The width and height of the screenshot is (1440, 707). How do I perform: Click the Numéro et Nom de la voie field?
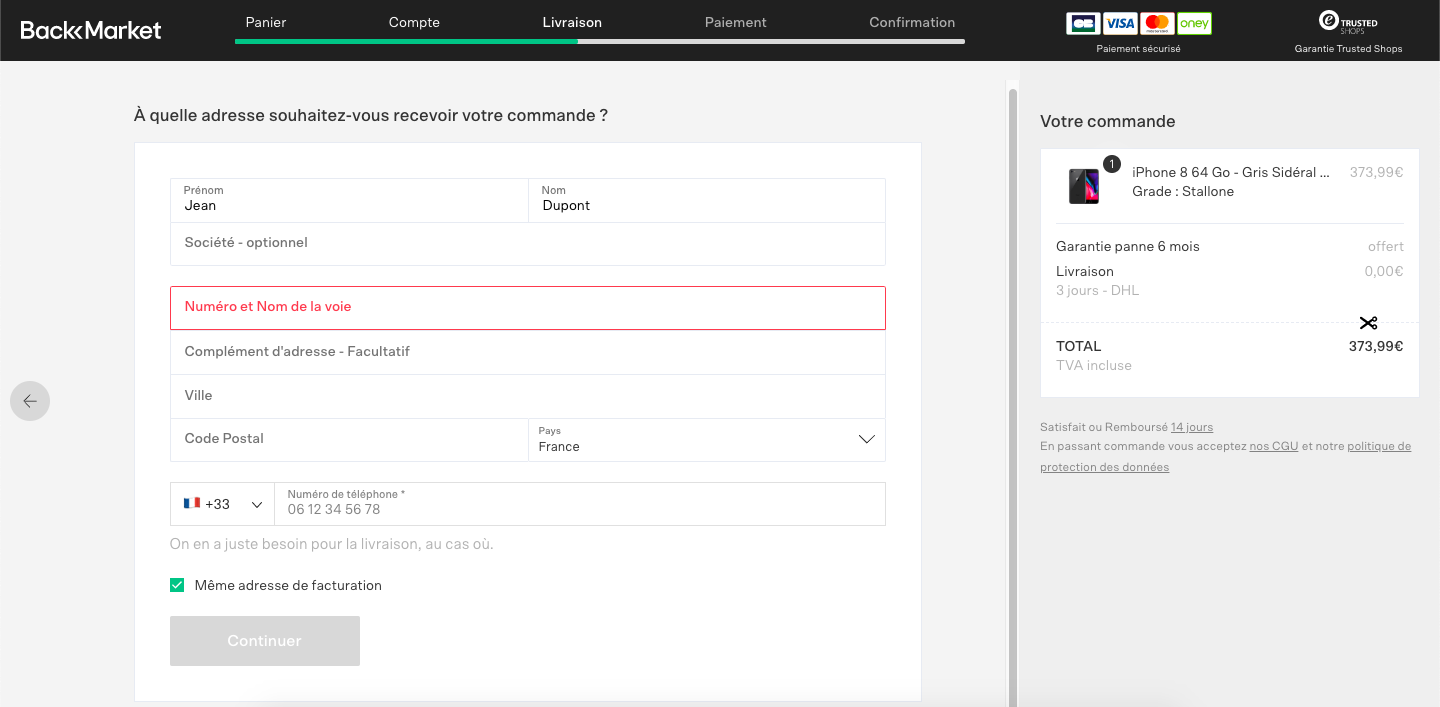tap(527, 308)
